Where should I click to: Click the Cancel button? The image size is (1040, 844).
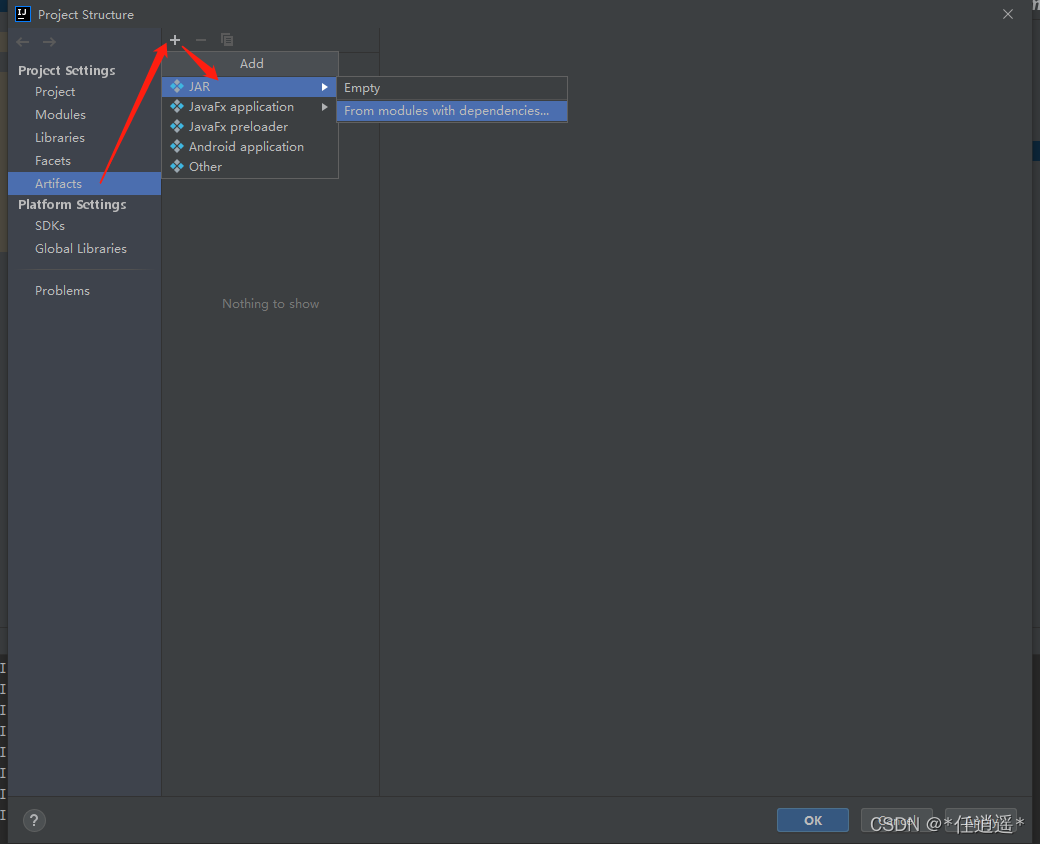pos(896,819)
